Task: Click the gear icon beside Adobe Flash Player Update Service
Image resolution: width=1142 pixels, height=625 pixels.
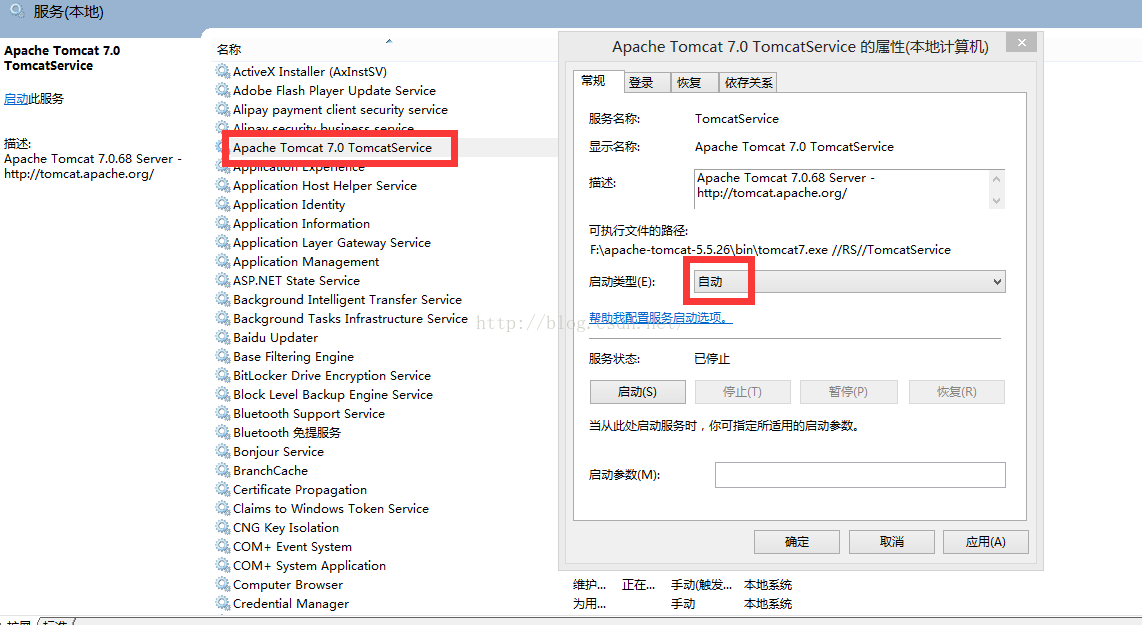Action: [223, 90]
